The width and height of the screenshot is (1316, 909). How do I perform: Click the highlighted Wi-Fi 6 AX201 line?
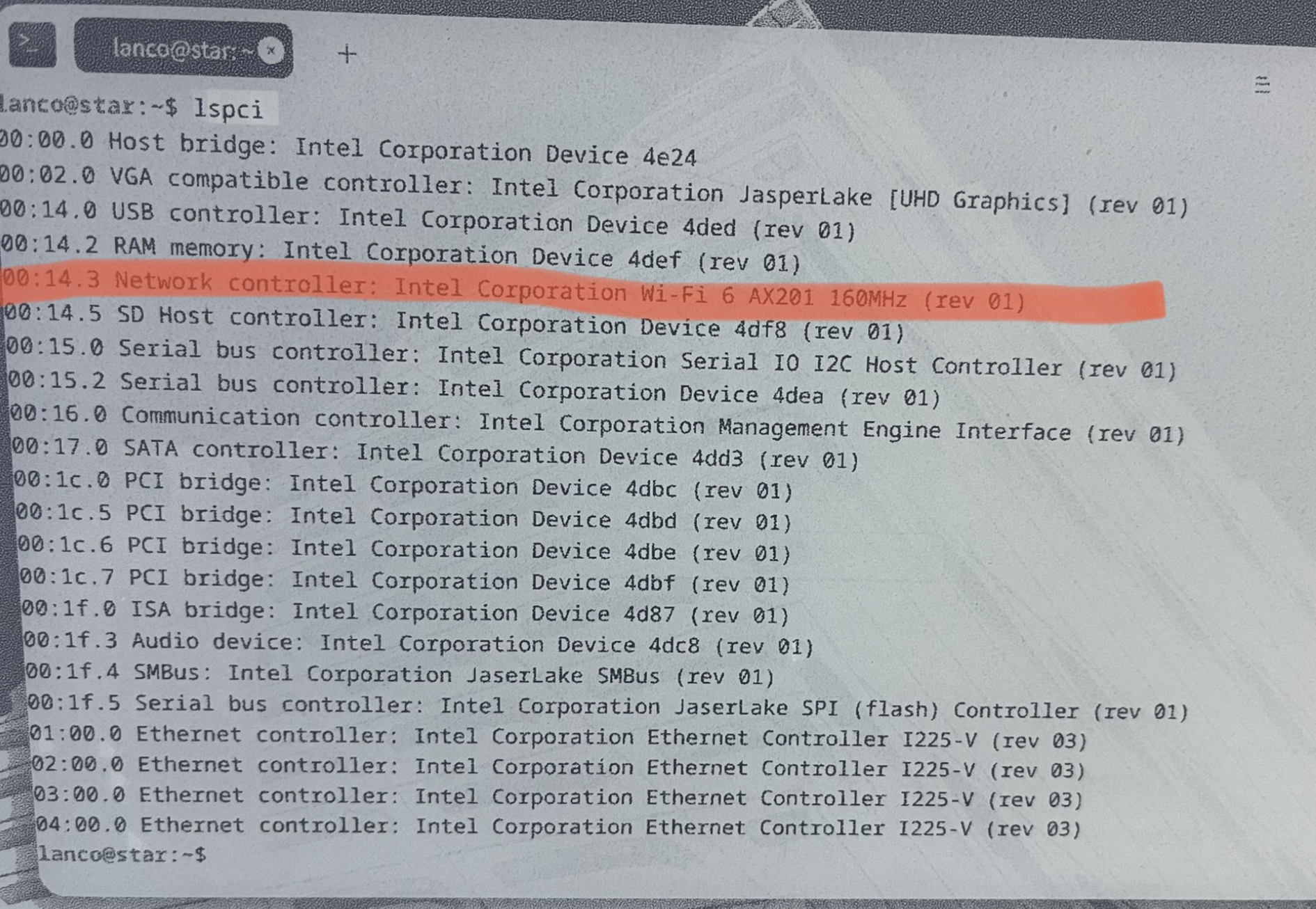point(514,291)
